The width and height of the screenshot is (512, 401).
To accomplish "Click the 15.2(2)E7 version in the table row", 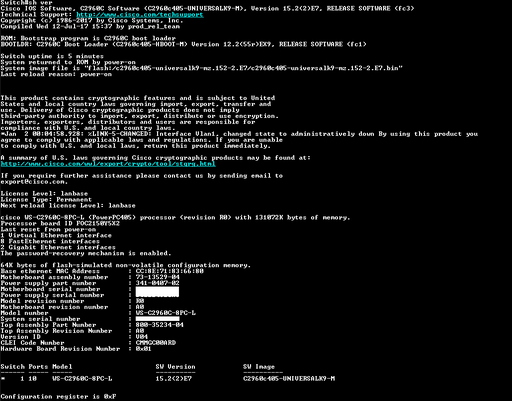I will coord(173,379).
